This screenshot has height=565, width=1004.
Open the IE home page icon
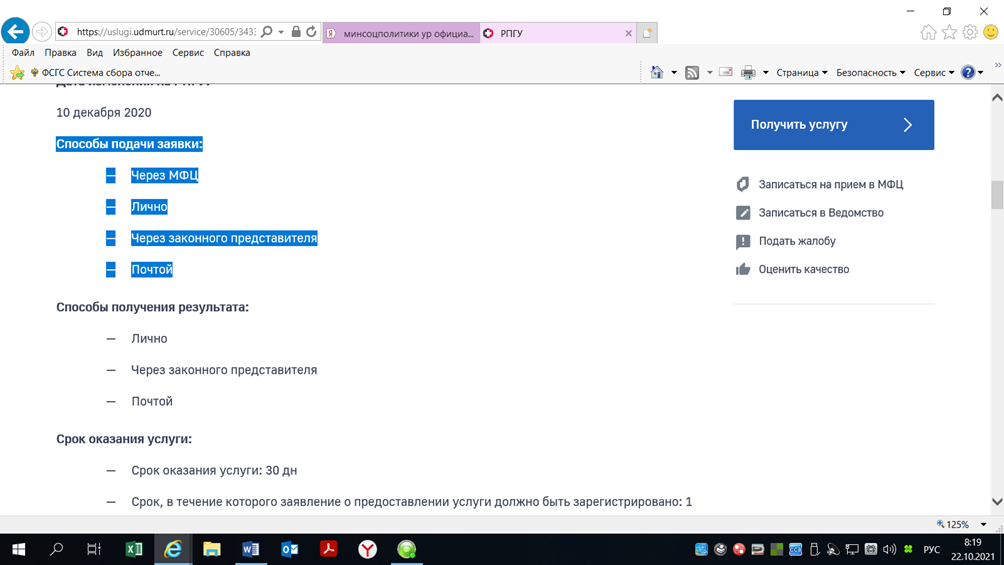click(x=928, y=33)
